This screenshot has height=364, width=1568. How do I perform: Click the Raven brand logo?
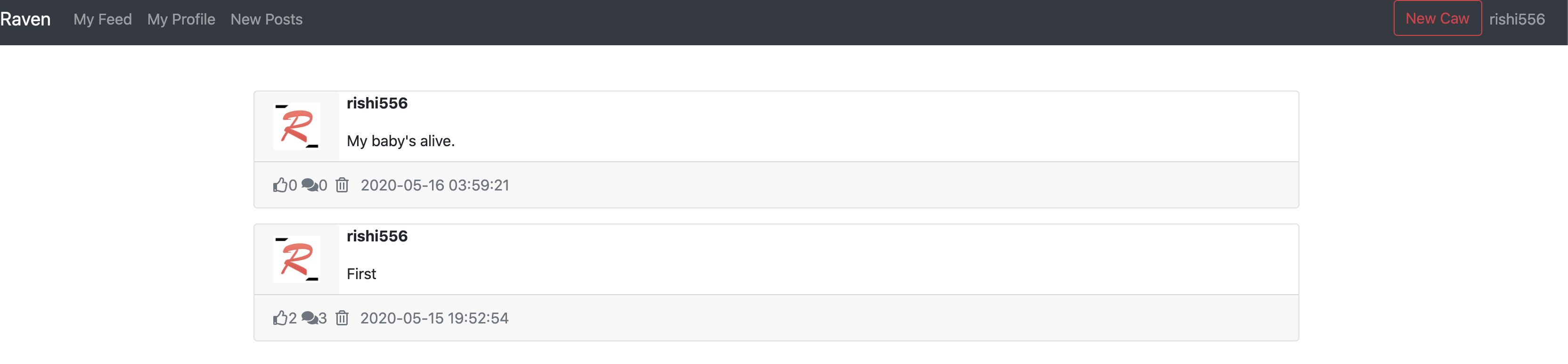[x=25, y=19]
